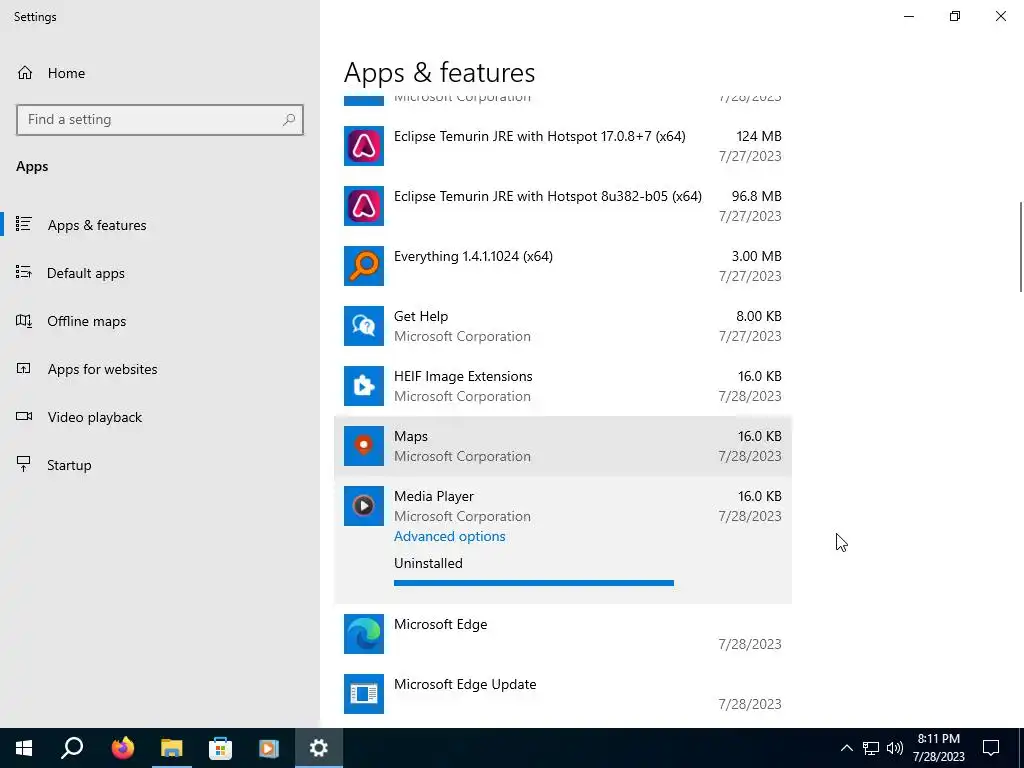Select Eclipse Temurin JRE 8u382-b05 entry name

[x=548, y=197]
